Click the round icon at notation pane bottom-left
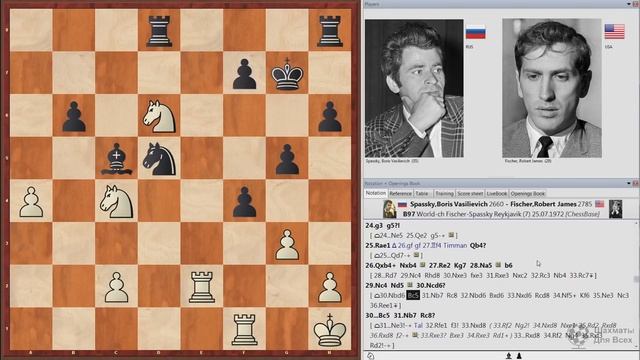The width and height of the screenshot is (640, 360). click(370, 356)
